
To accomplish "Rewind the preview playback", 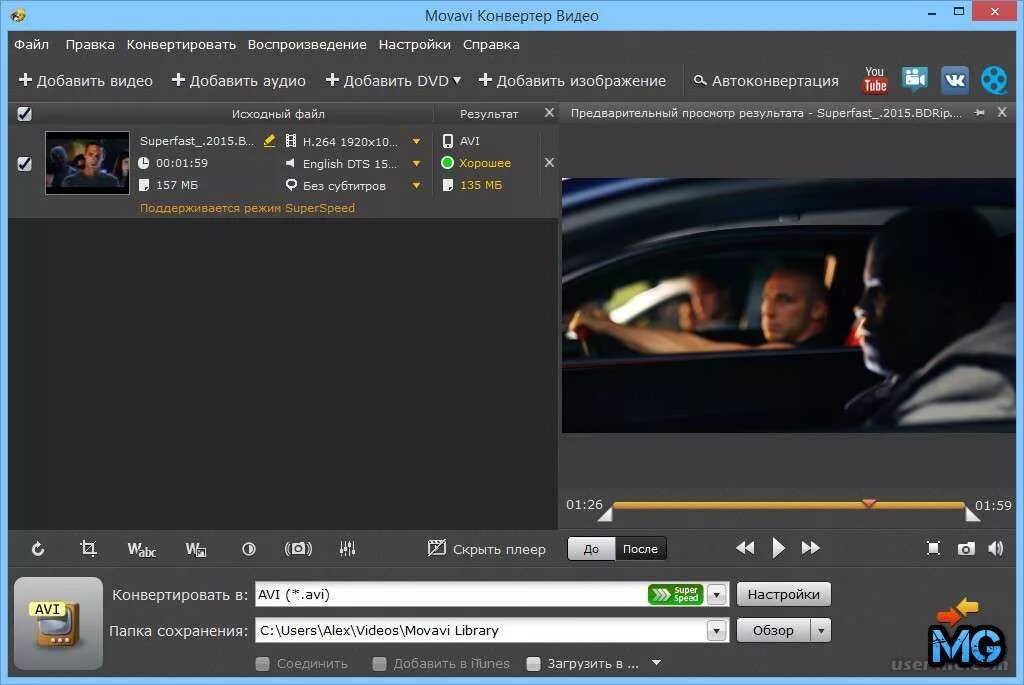I will (x=745, y=548).
